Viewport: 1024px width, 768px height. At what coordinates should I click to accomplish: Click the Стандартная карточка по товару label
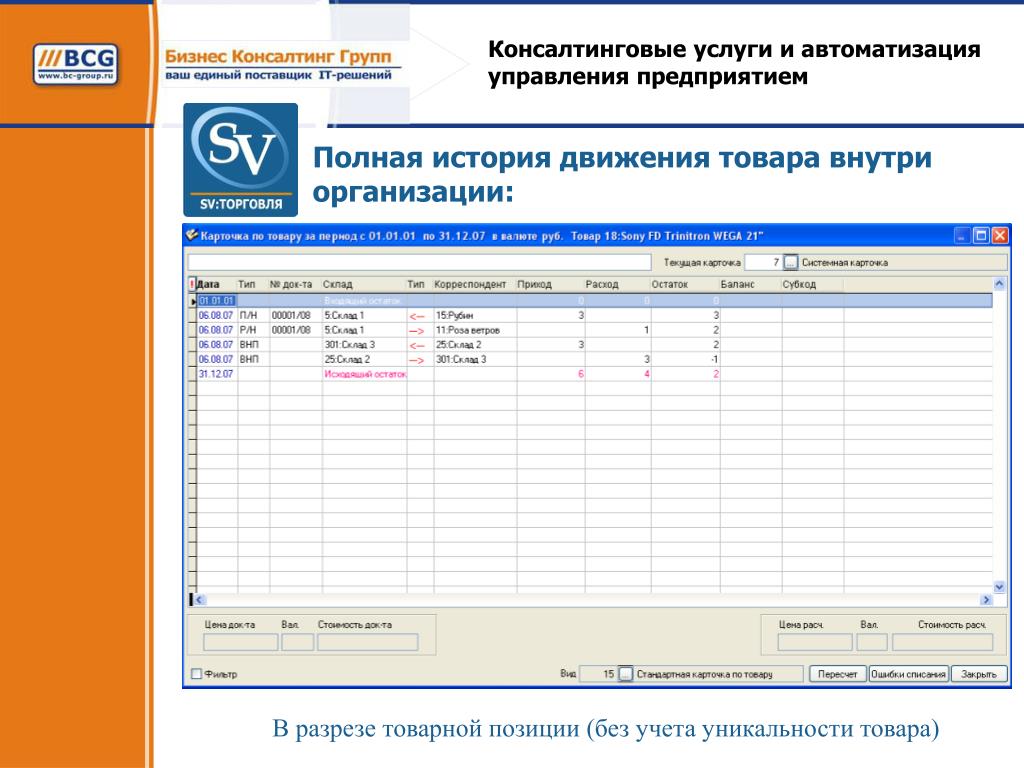tap(704, 674)
